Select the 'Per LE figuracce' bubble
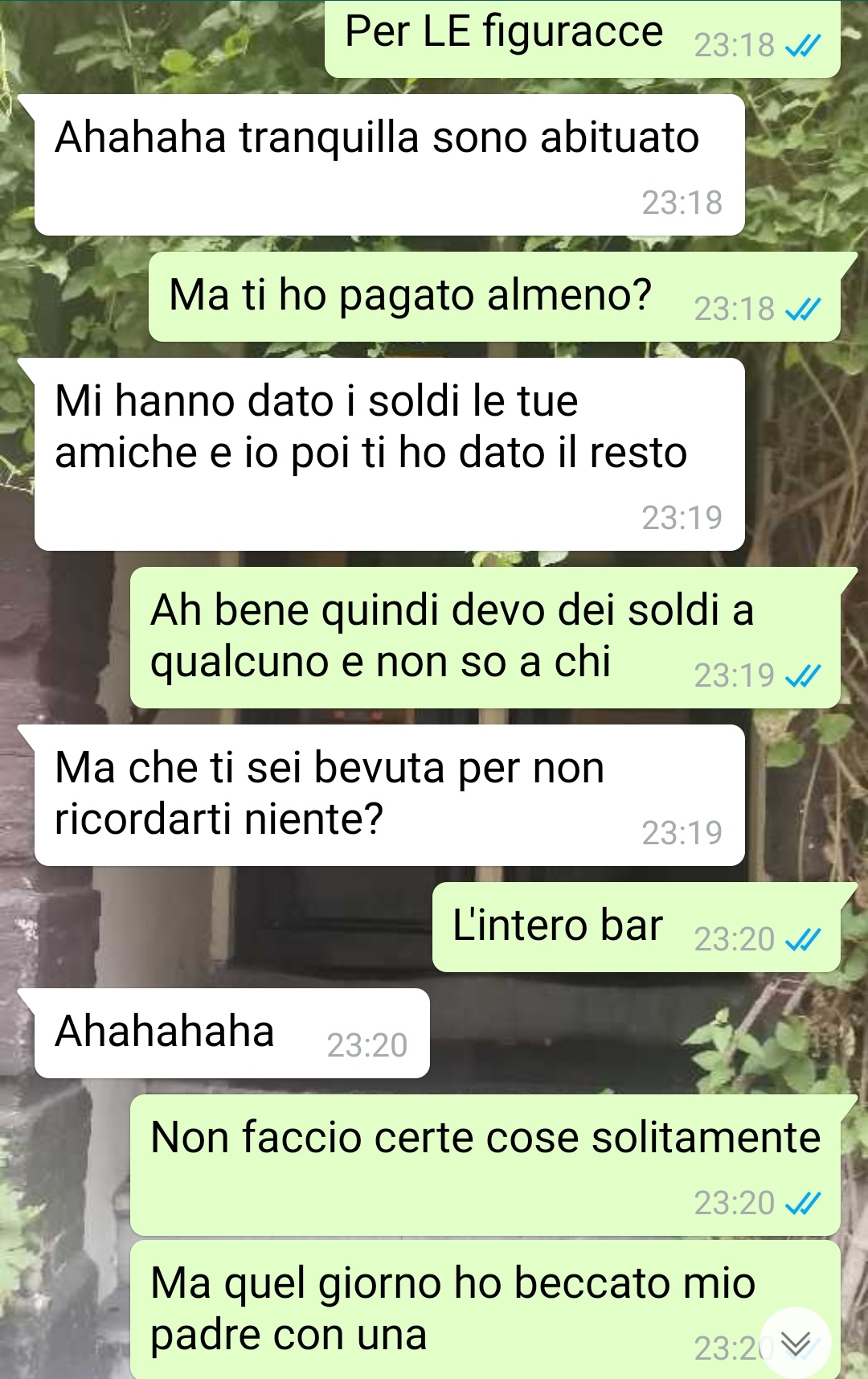The width and height of the screenshot is (868, 1379). point(583,39)
